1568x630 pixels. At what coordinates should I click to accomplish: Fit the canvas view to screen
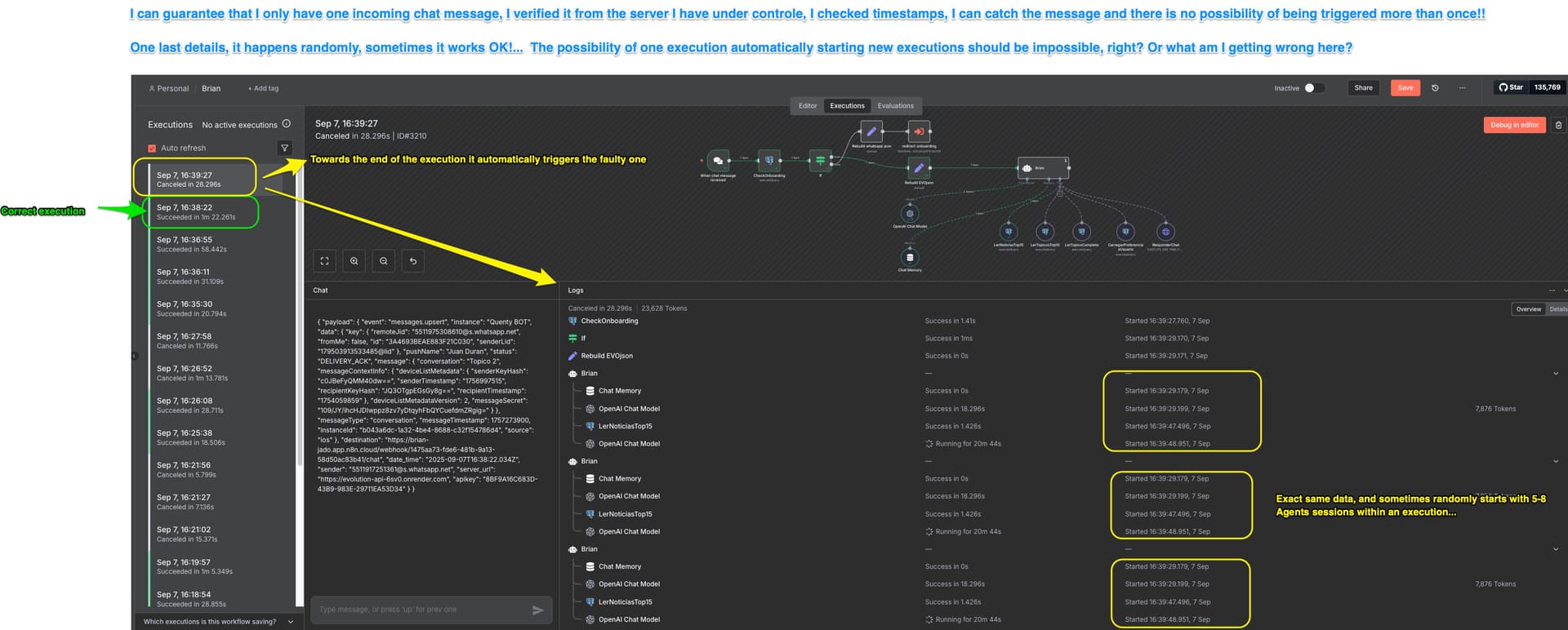point(324,261)
